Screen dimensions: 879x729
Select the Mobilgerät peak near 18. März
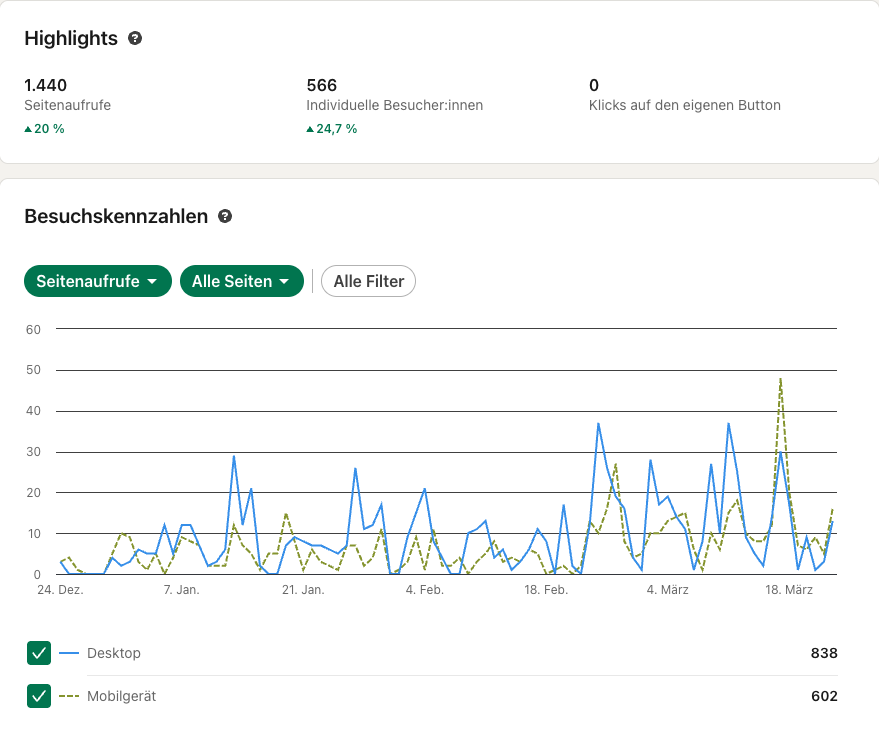(780, 379)
